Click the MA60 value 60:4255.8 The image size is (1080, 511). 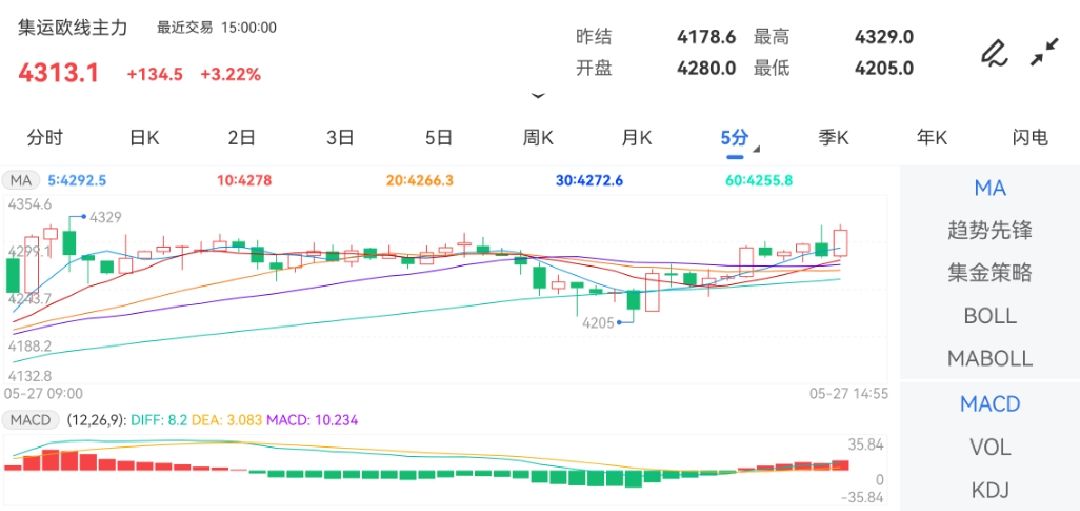759,180
